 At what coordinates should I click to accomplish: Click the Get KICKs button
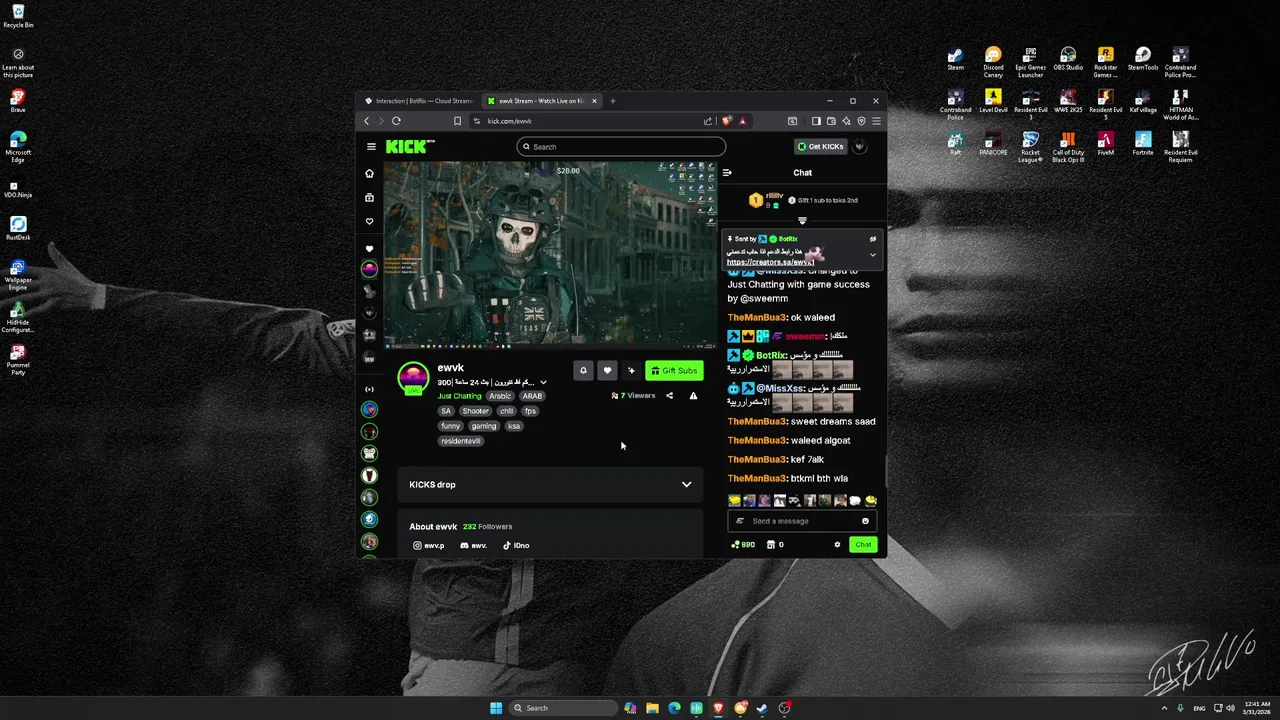tap(821, 146)
